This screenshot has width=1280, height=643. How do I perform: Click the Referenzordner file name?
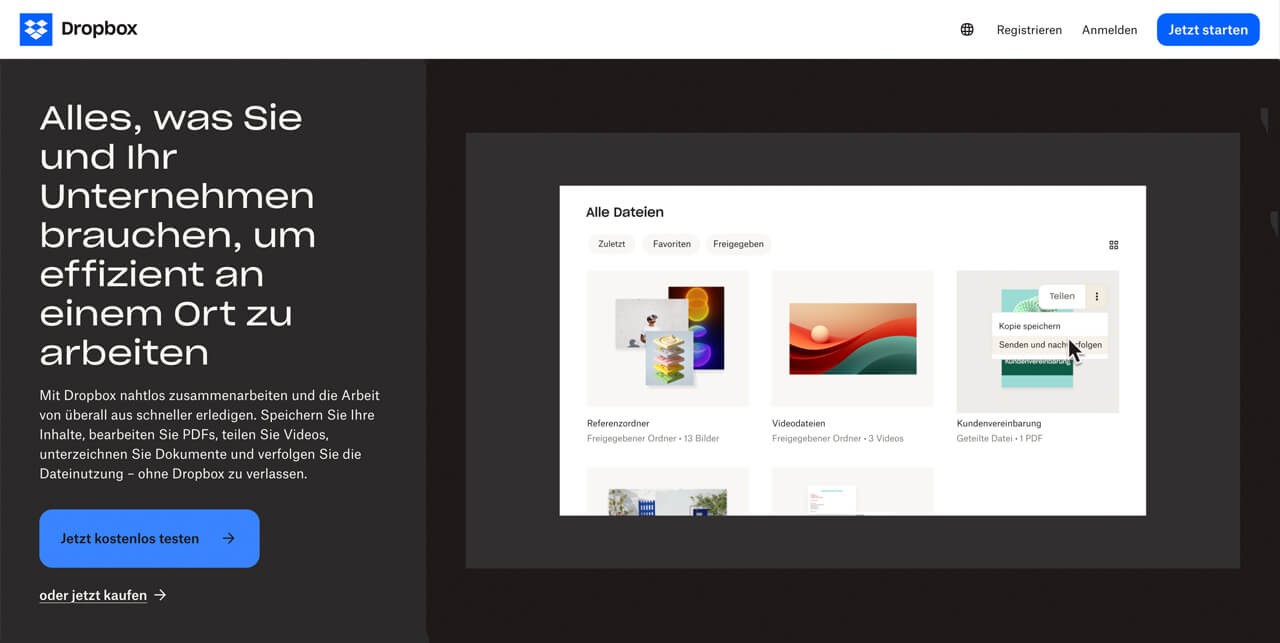618,423
